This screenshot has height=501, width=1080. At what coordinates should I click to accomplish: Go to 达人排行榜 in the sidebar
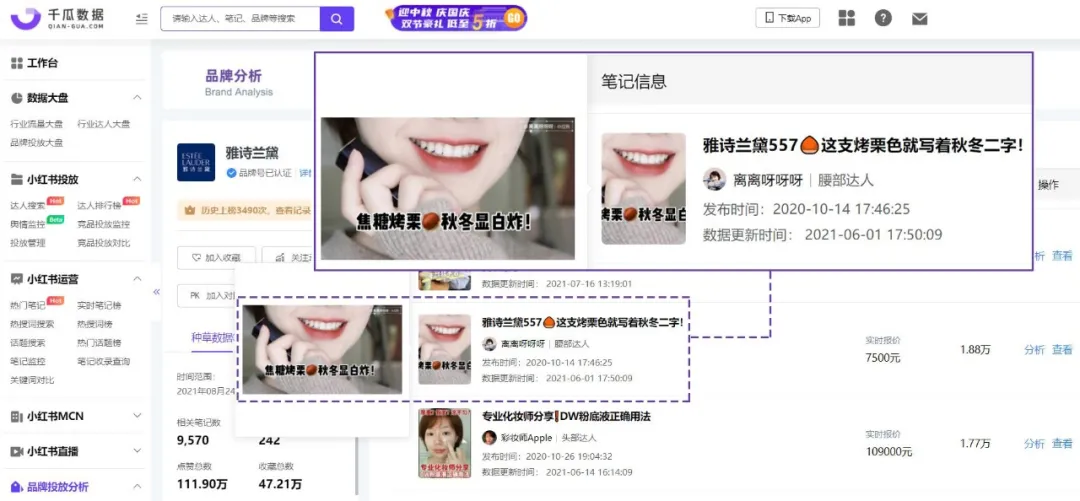pyautogui.click(x=99, y=205)
